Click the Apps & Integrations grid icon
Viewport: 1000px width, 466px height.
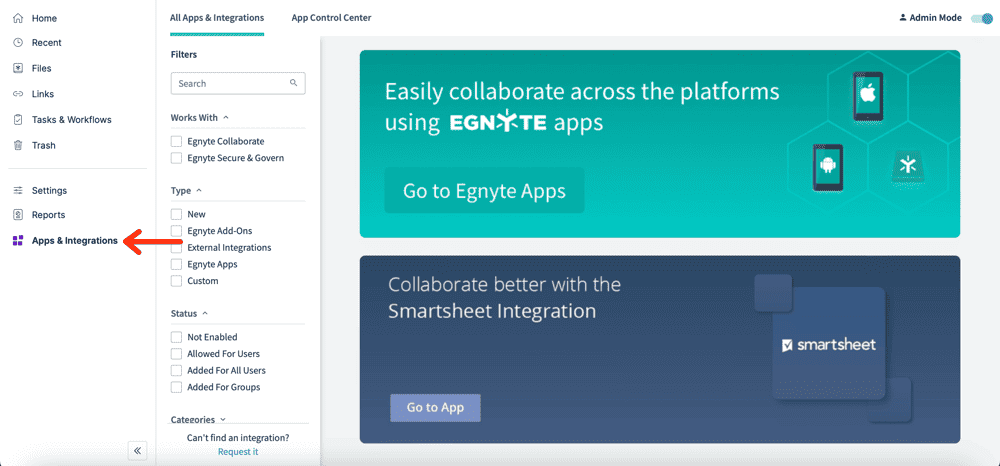18,241
